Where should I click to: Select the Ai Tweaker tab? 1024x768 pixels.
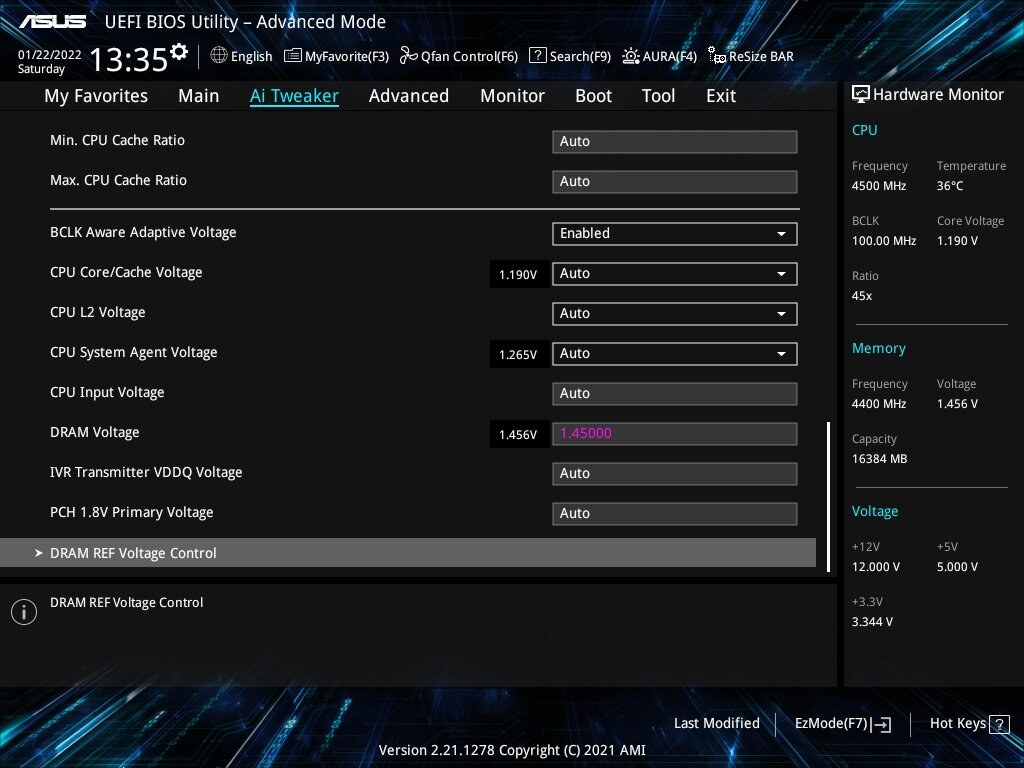(294, 96)
